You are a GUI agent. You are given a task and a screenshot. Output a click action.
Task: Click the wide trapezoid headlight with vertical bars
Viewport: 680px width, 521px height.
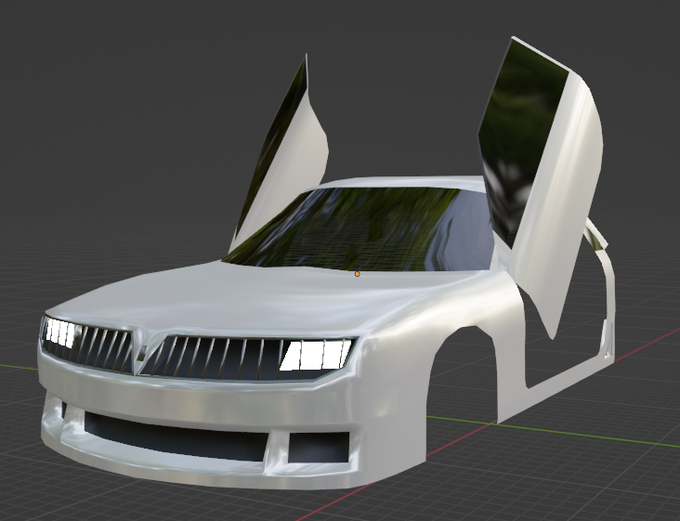pos(316,355)
